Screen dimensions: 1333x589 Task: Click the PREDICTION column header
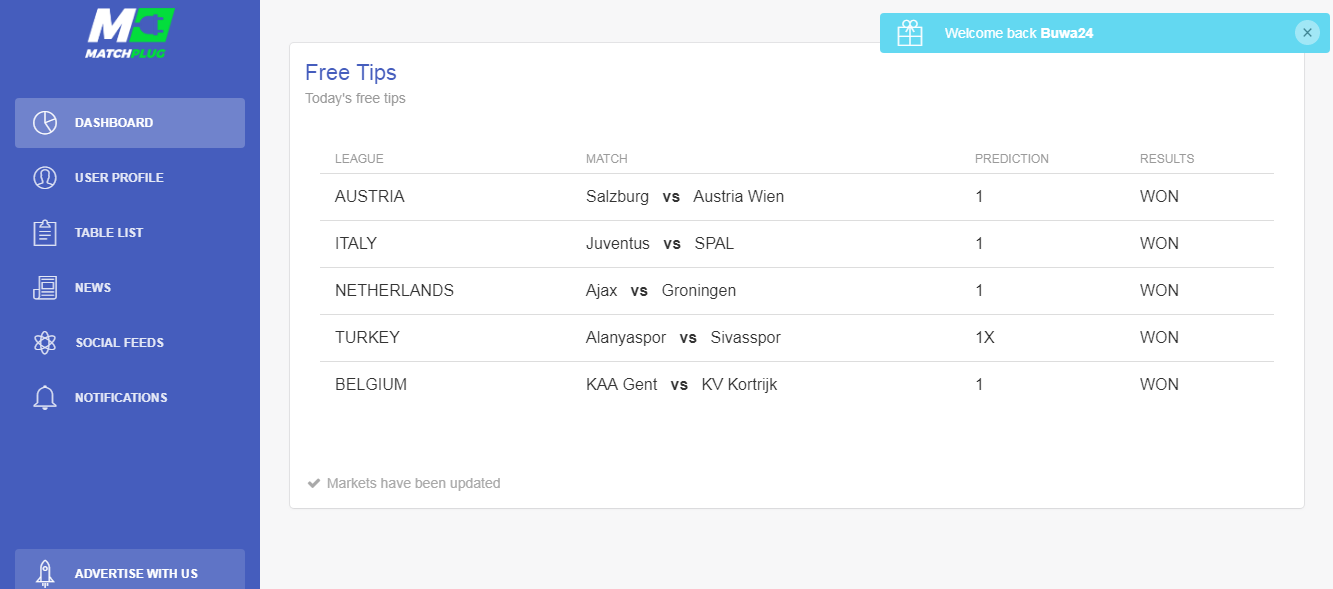tap(1012, 159)
